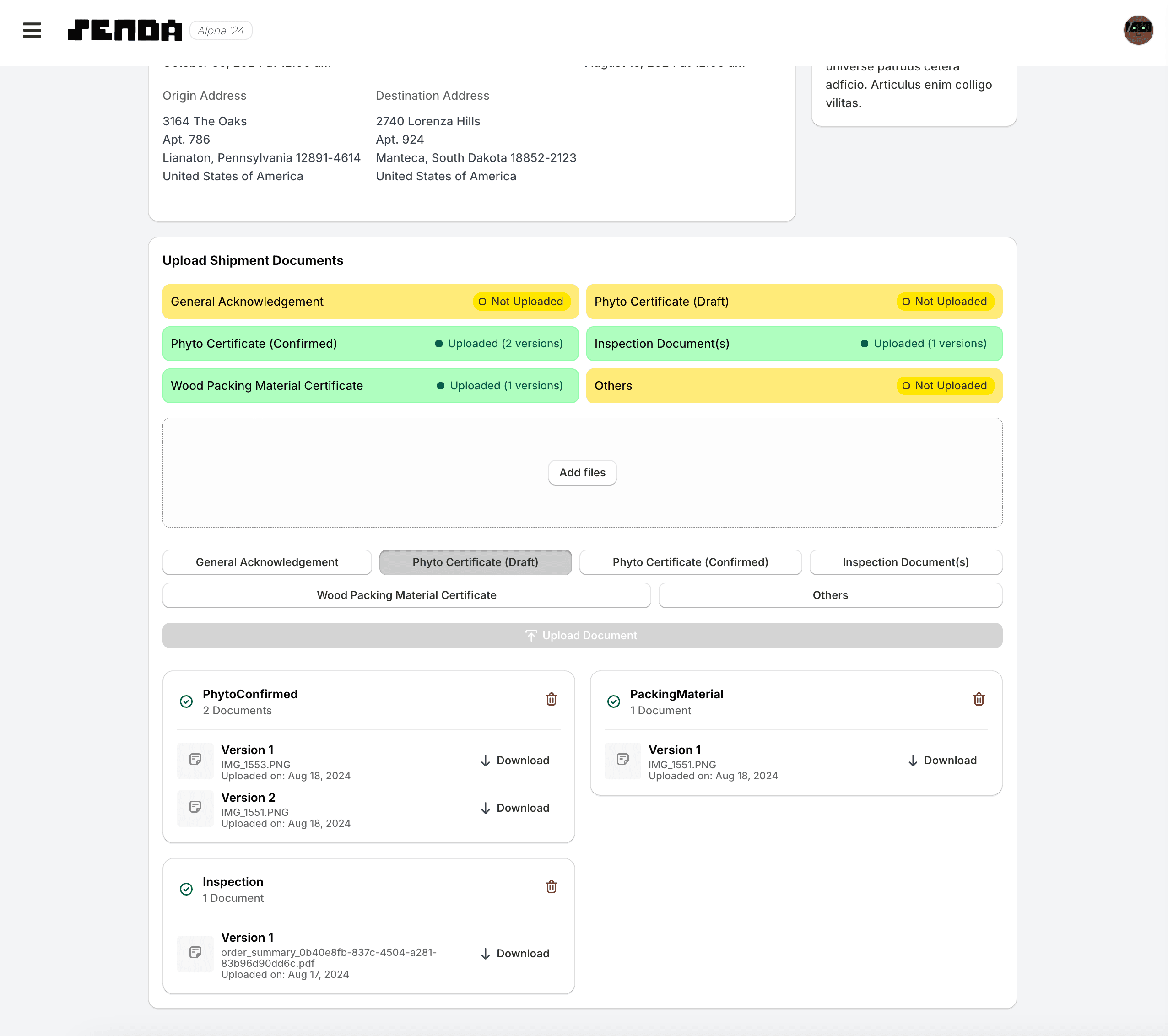Click the Destination Address label
This screenshot has width=1168, height=1036.
coord(432,96)
